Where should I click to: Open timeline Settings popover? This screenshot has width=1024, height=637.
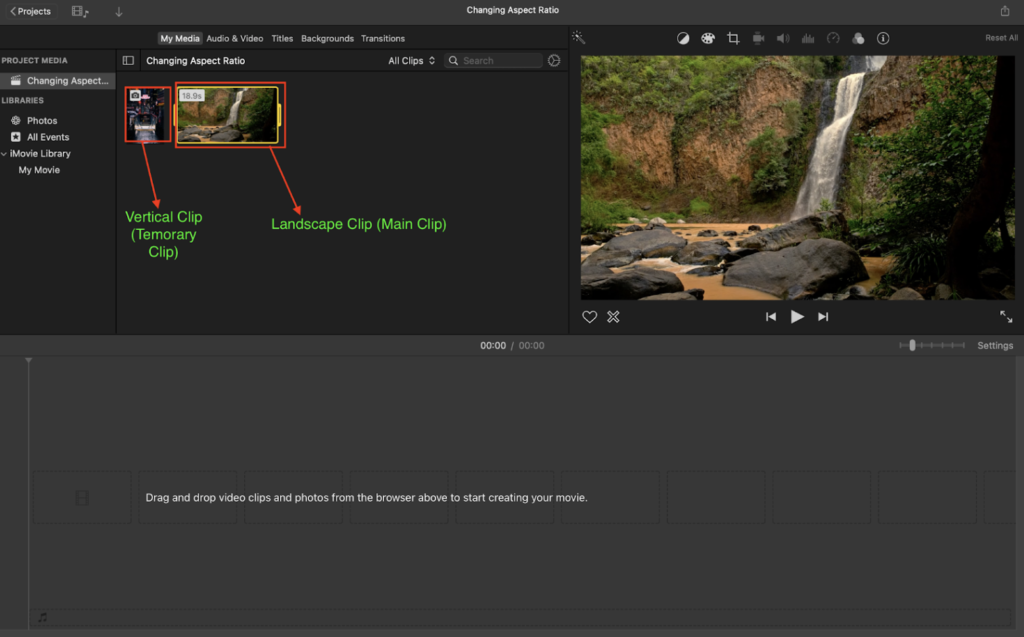(x=995, y=346)
